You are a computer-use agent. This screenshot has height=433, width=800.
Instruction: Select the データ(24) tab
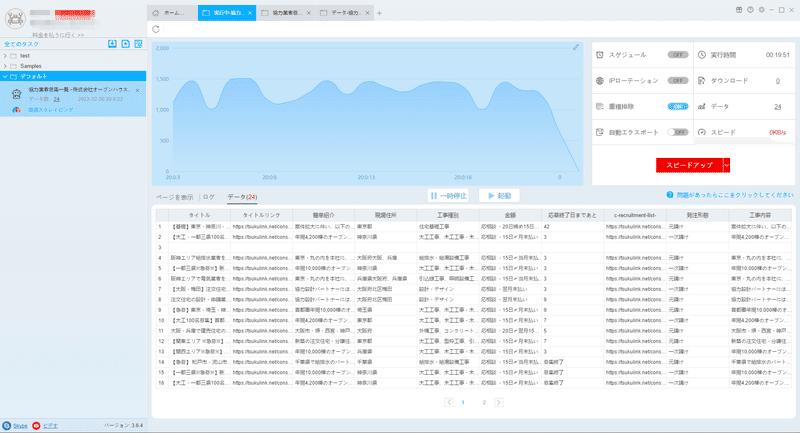[242, 197]
